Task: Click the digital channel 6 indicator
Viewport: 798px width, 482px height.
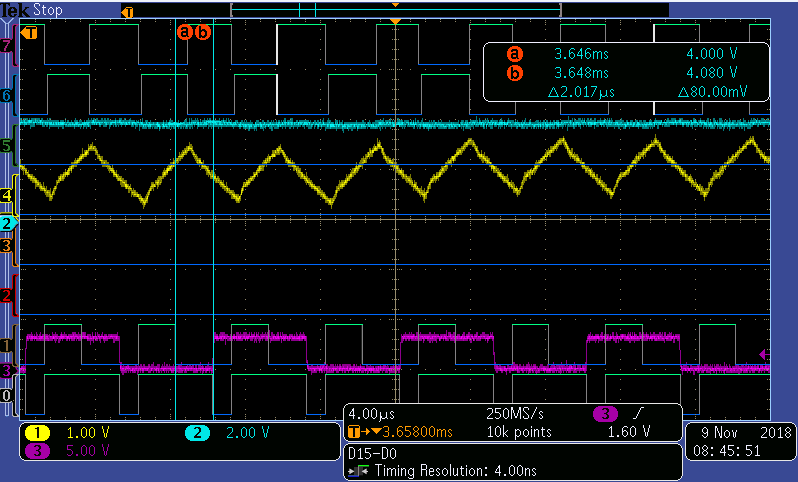Action: pos(8,95)
